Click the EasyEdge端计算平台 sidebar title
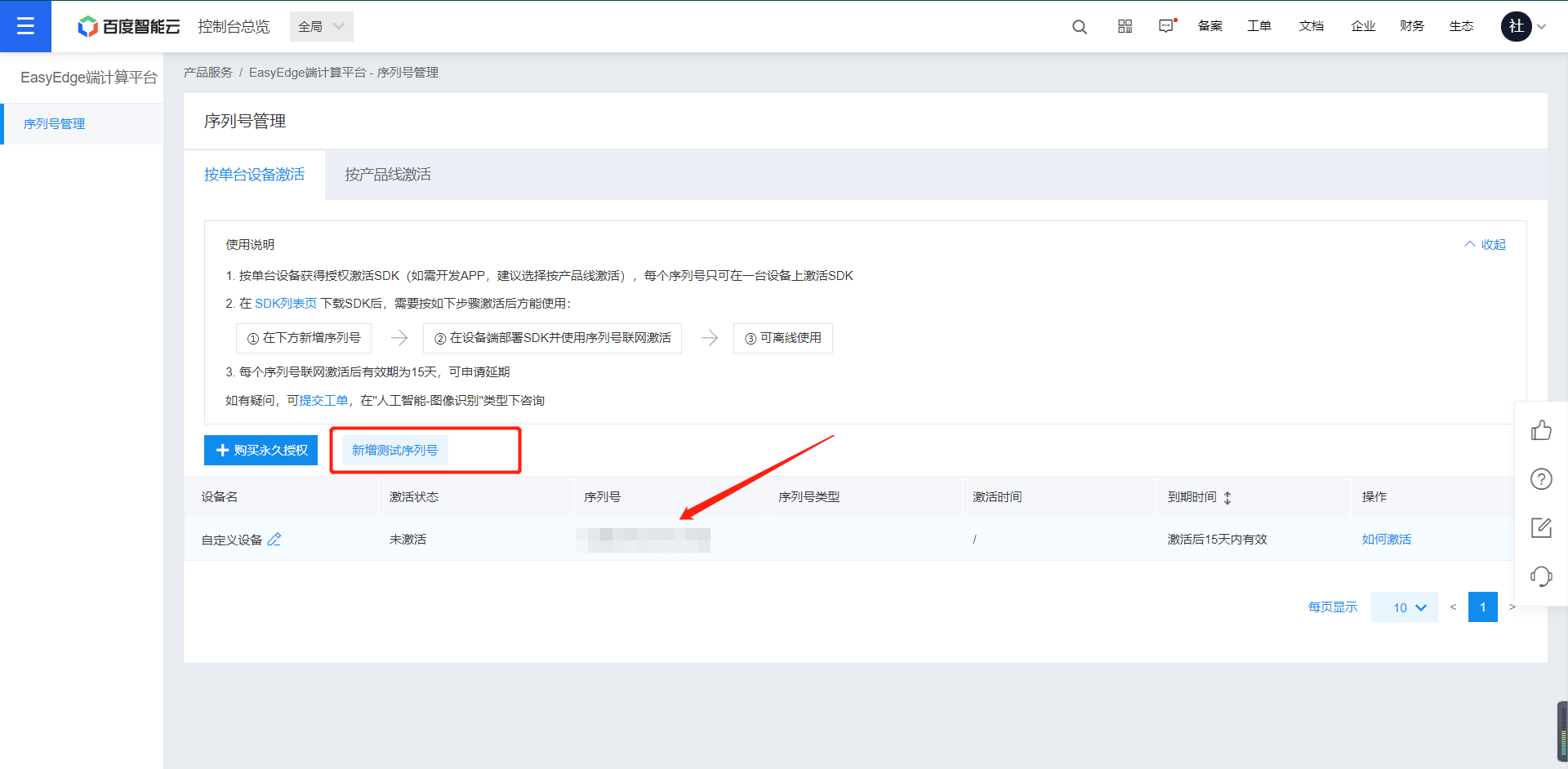 pos(89,78)
